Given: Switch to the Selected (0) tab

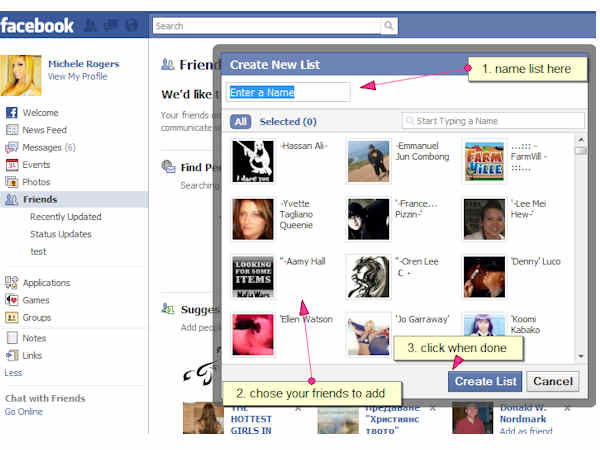Looking at the screenshot, I should point(288,122).
